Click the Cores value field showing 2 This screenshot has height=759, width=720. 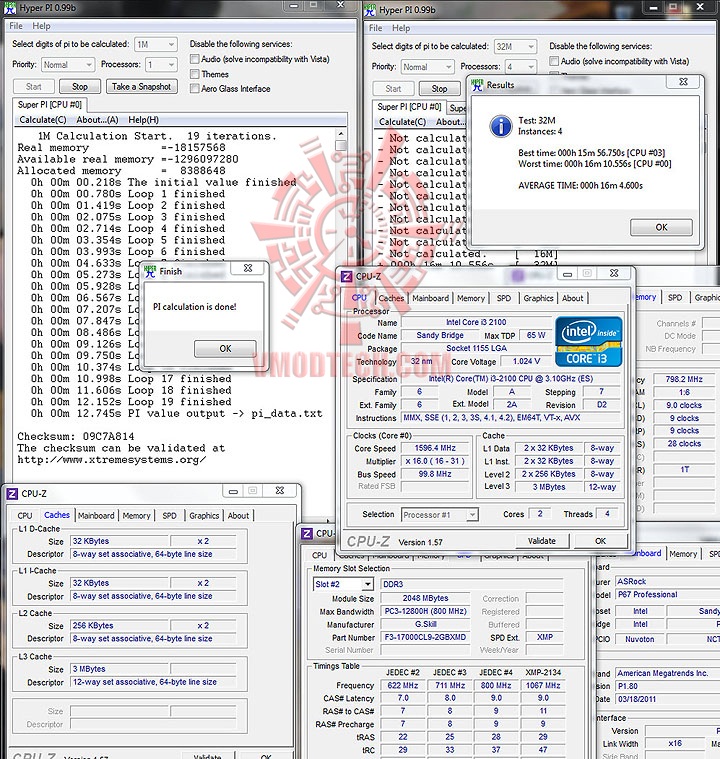pos(540,514)
